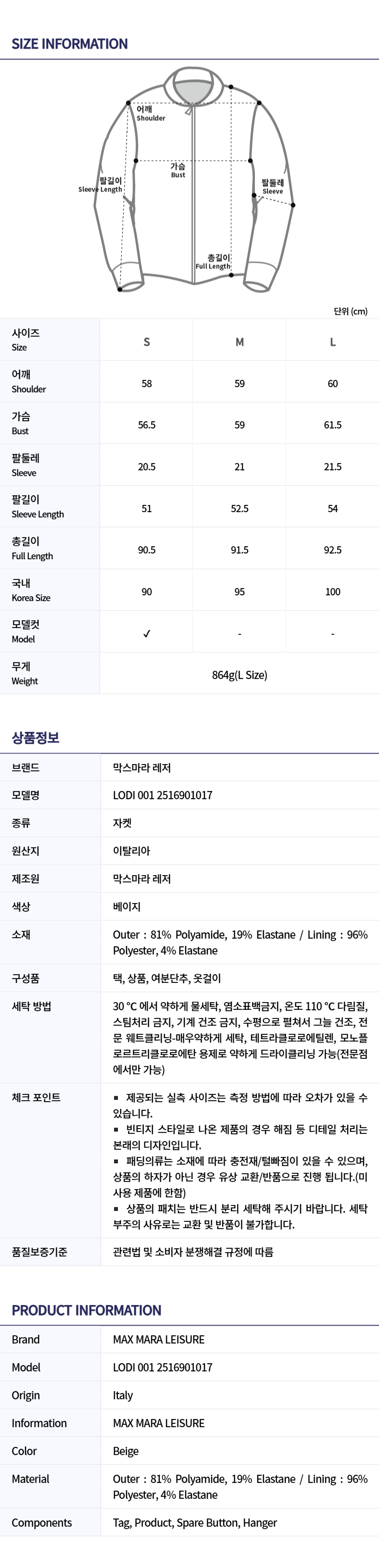Screen dimensions: 379x1568
Task: Click the SIZE INFORMATION heading
Action: click(69, 44)
